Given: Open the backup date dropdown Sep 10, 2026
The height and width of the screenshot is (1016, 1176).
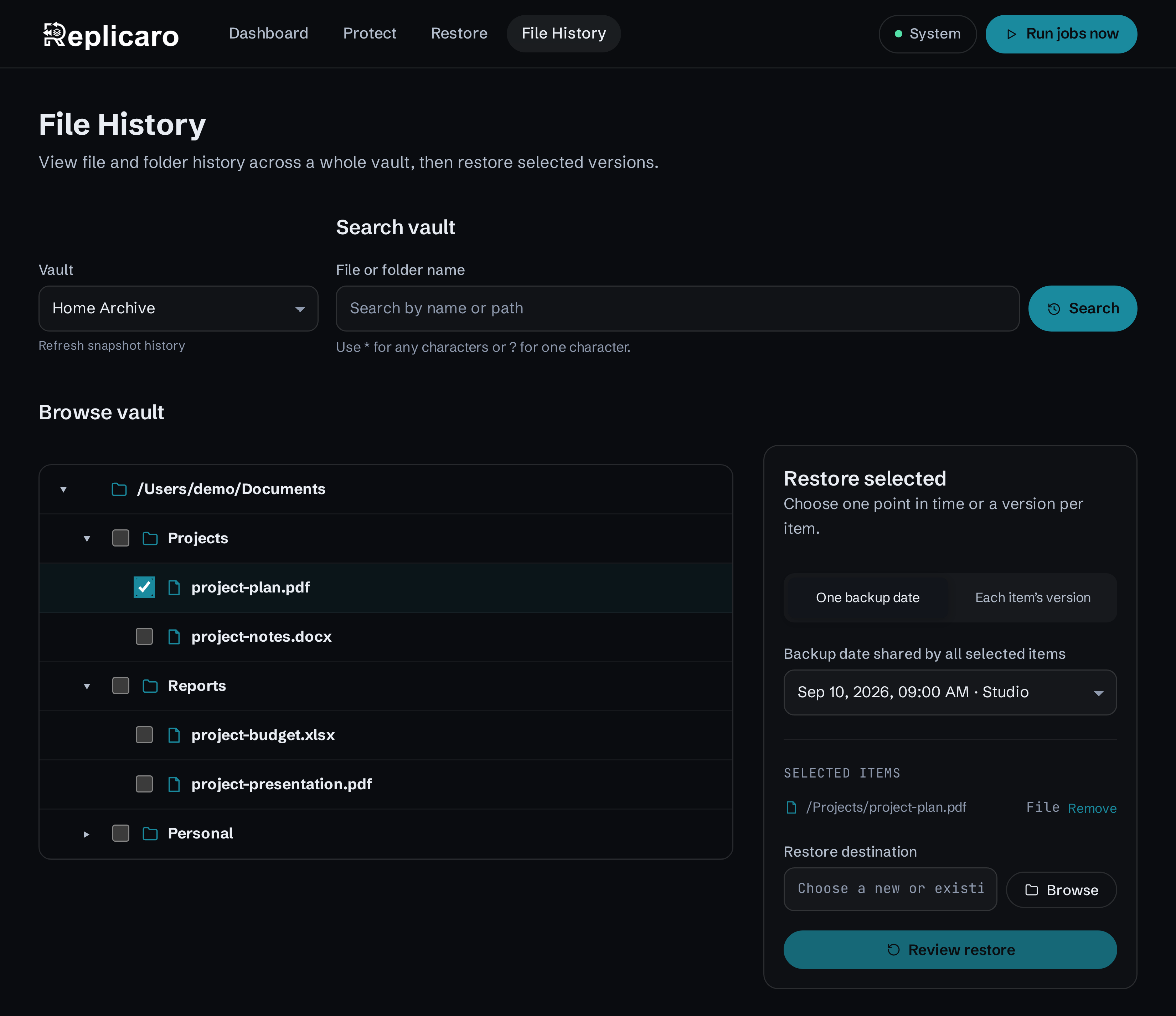Looking at the screenshot, I should (x=950, y=692).
